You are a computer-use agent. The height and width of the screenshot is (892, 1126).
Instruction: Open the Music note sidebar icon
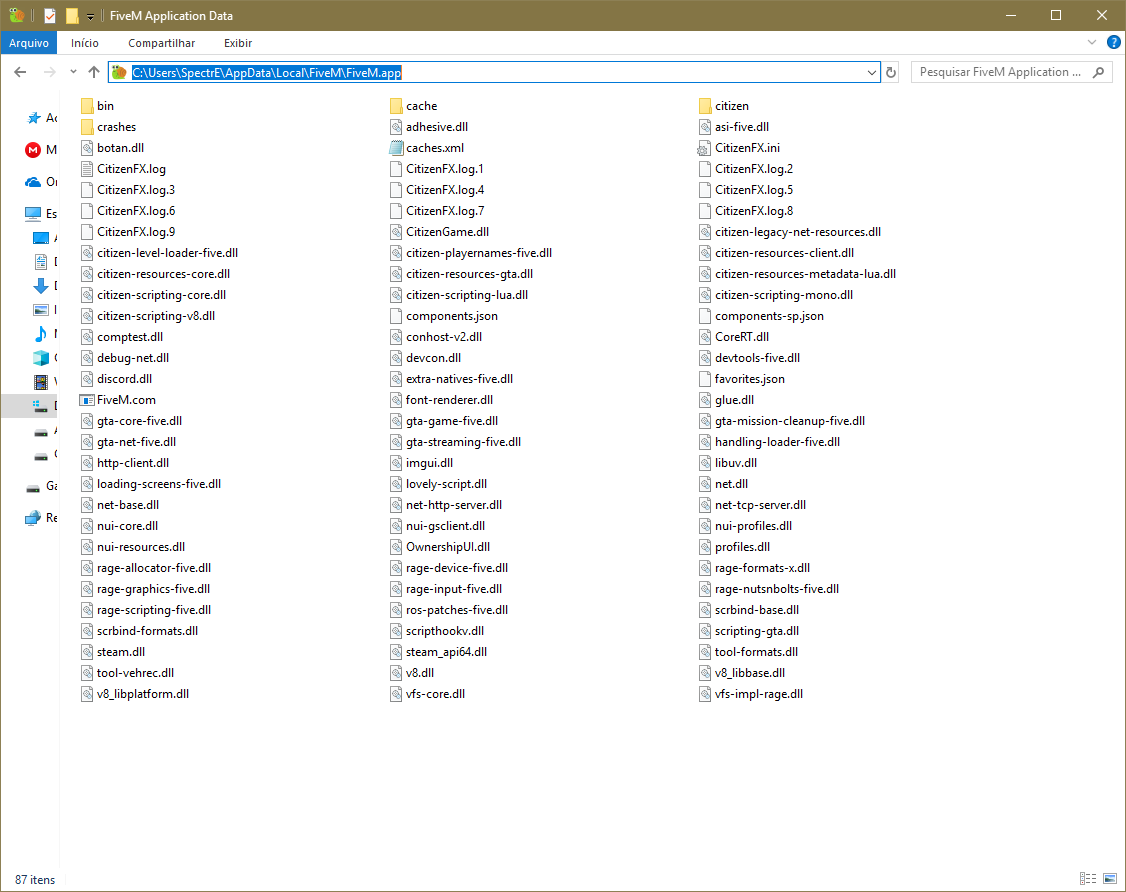coord(41,334)
